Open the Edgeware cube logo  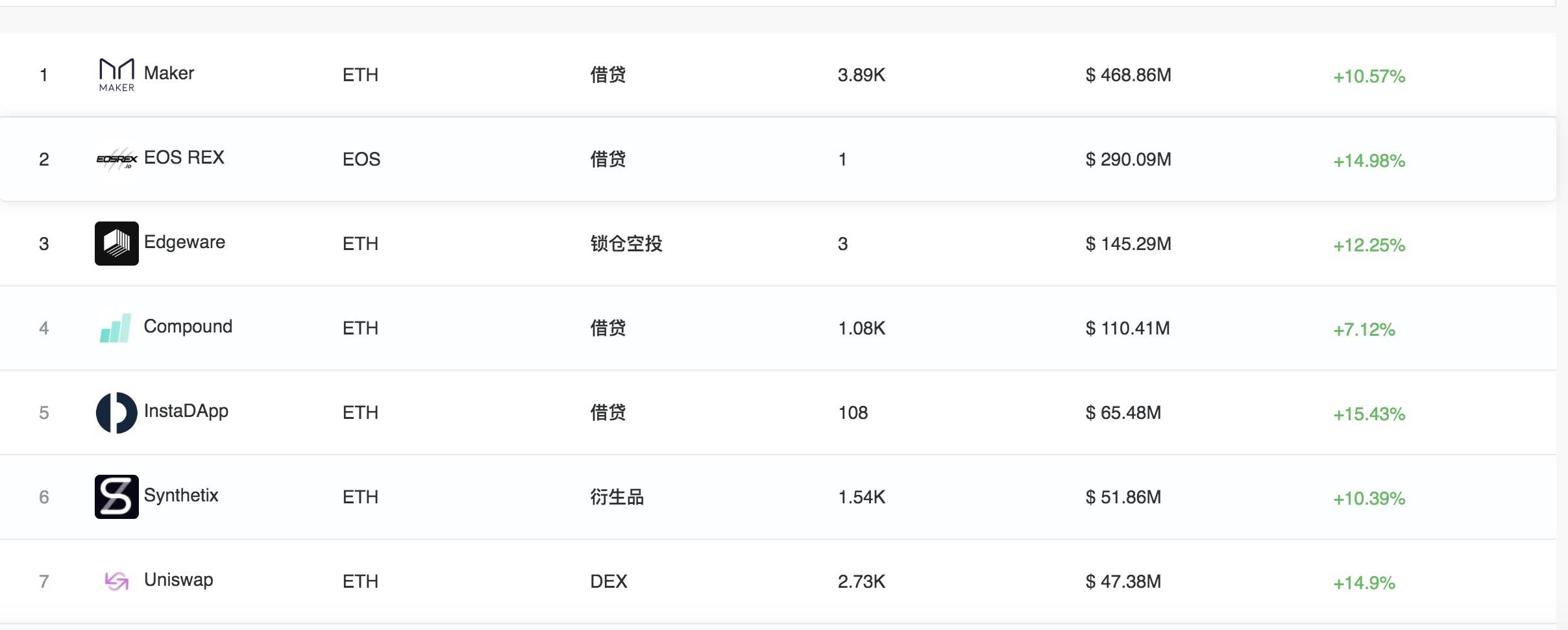[117, 244]
